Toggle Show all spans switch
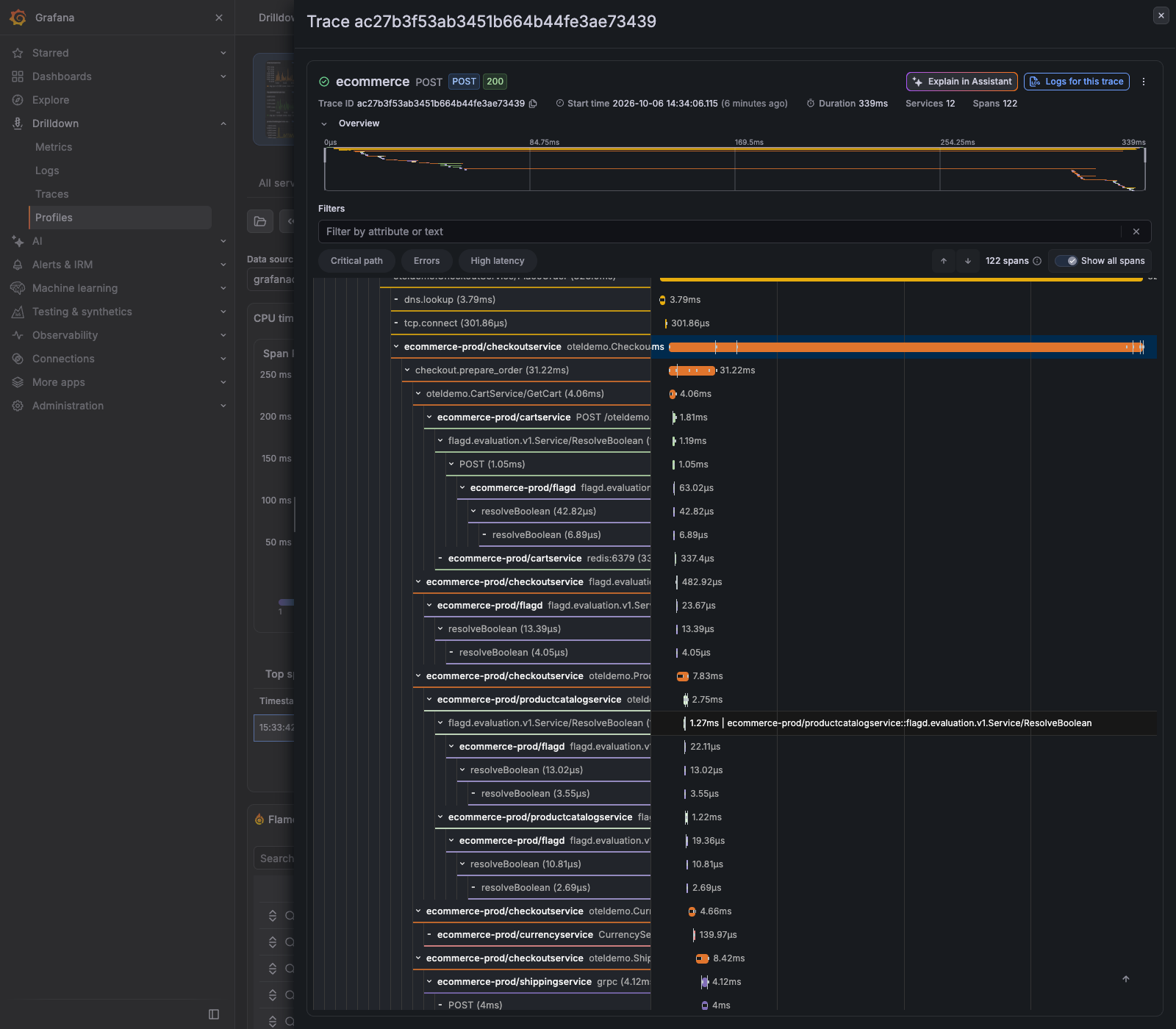 coord(1066,261)
